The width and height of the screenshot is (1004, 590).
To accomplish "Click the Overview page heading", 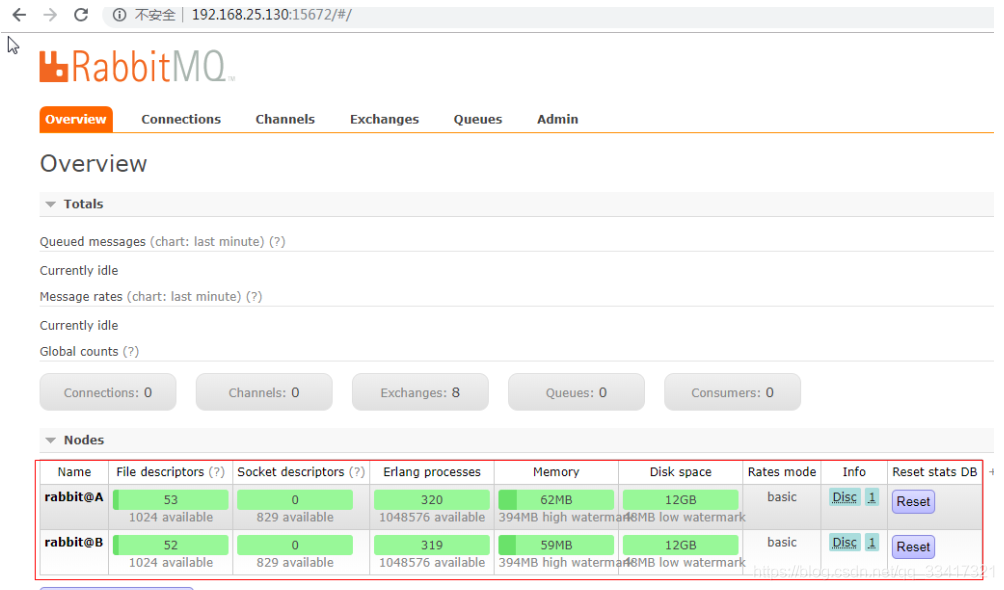I will [93, 164].
